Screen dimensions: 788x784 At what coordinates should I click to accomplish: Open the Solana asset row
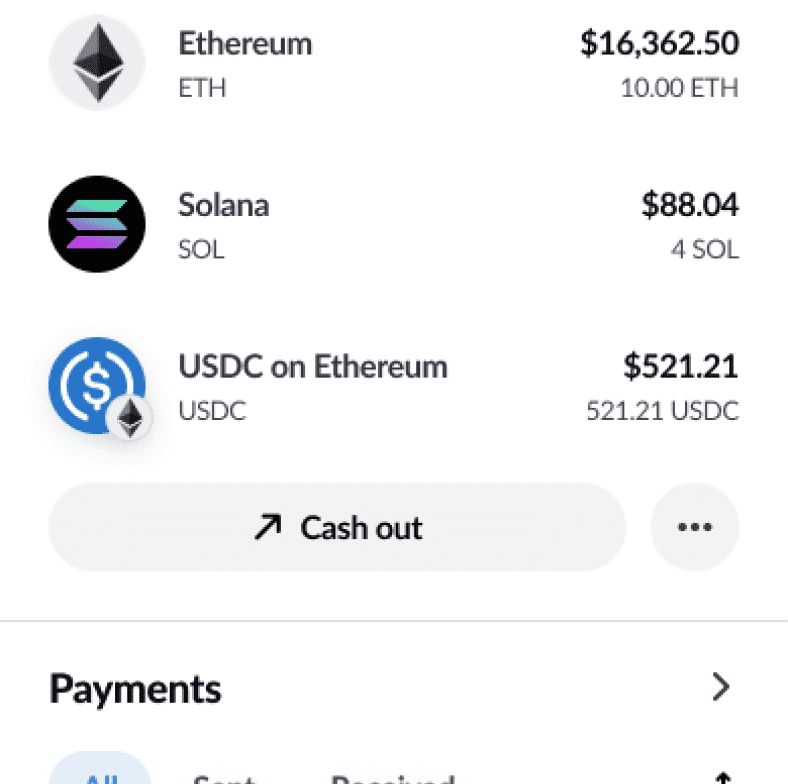pos(394,224)
